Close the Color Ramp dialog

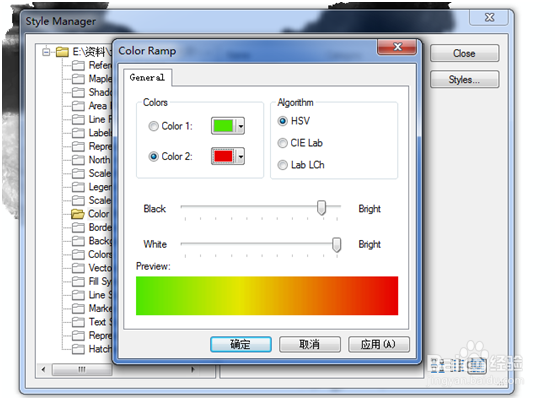click(x=397, y=47)
